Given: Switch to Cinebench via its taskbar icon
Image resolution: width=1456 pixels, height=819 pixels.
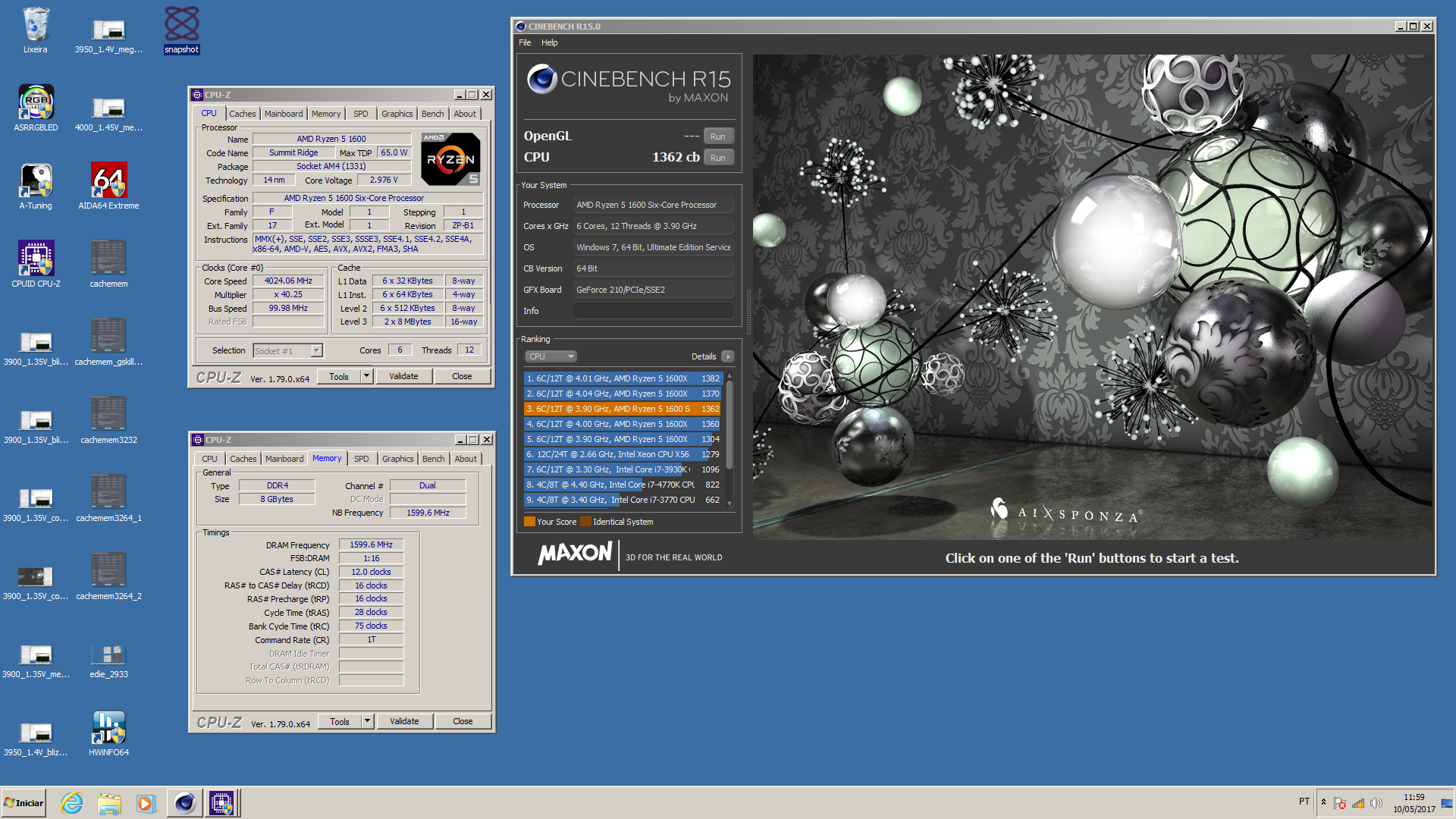Looking at the screenshot, I should click(184, 803).
